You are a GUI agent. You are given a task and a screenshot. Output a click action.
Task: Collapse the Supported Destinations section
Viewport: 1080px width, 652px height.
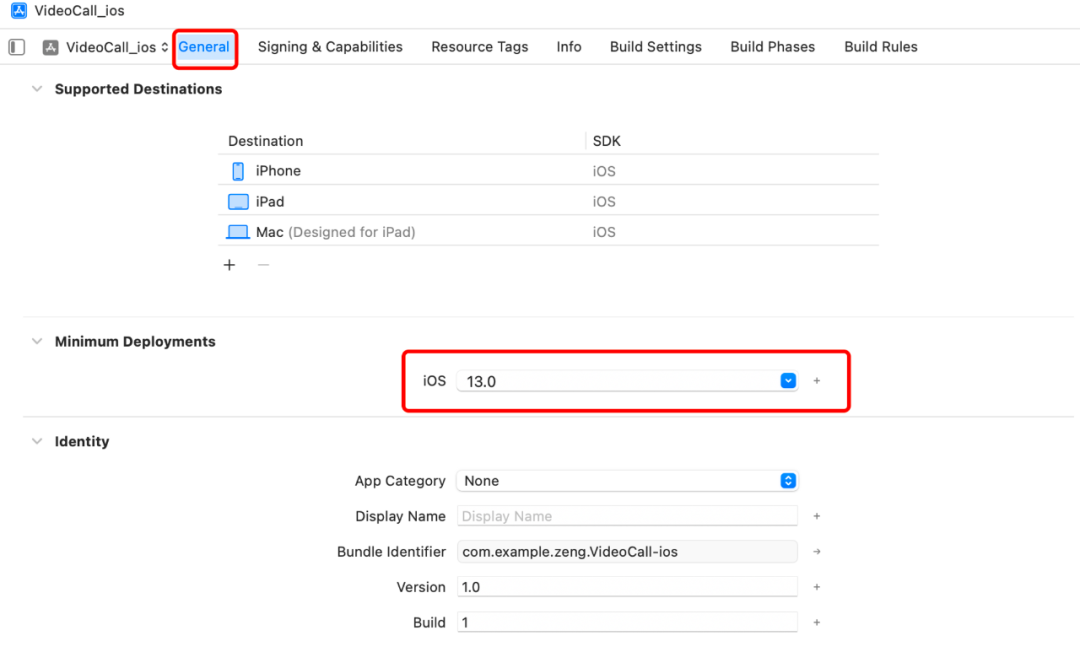(x=37, y=89)
